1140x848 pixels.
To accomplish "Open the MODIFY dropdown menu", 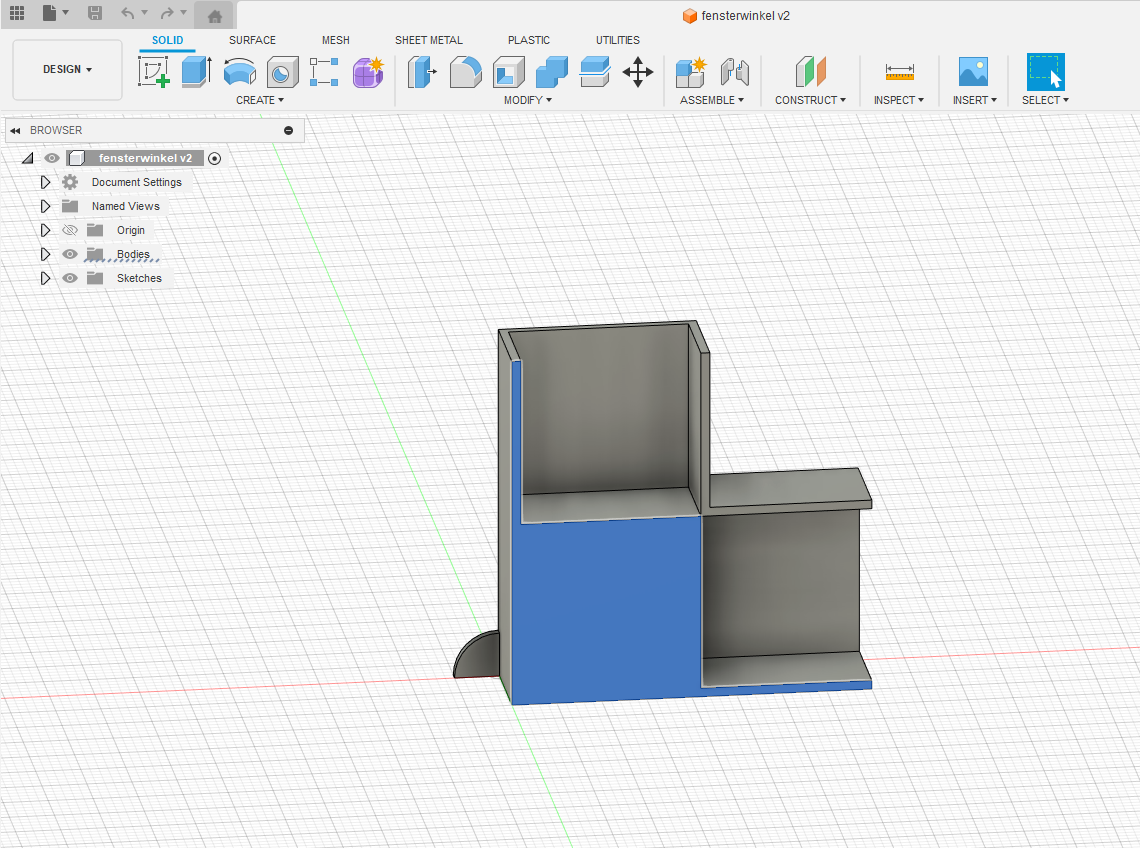I will tap(527, 100).
